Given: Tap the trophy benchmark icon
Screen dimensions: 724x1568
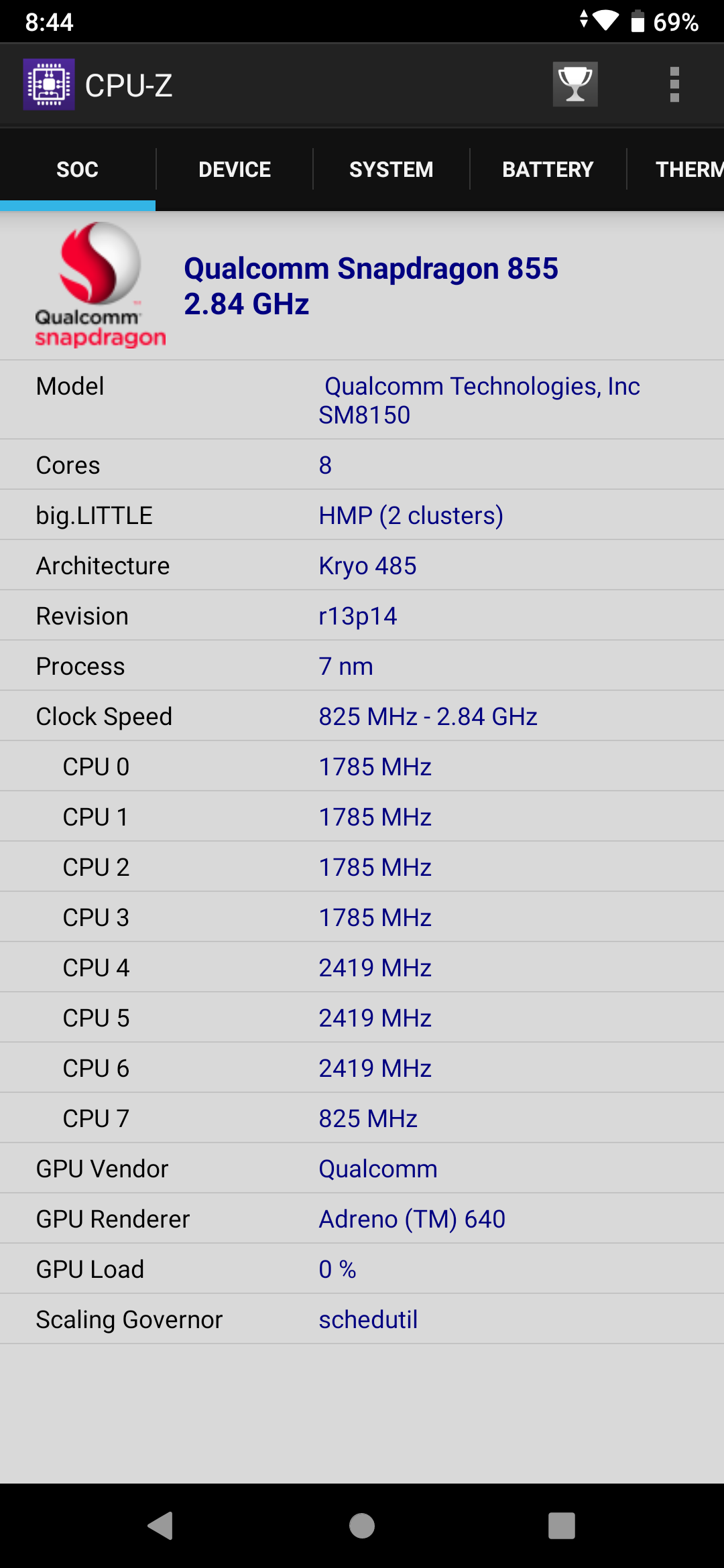Looking at the screenshot, I should pos(575,84).
